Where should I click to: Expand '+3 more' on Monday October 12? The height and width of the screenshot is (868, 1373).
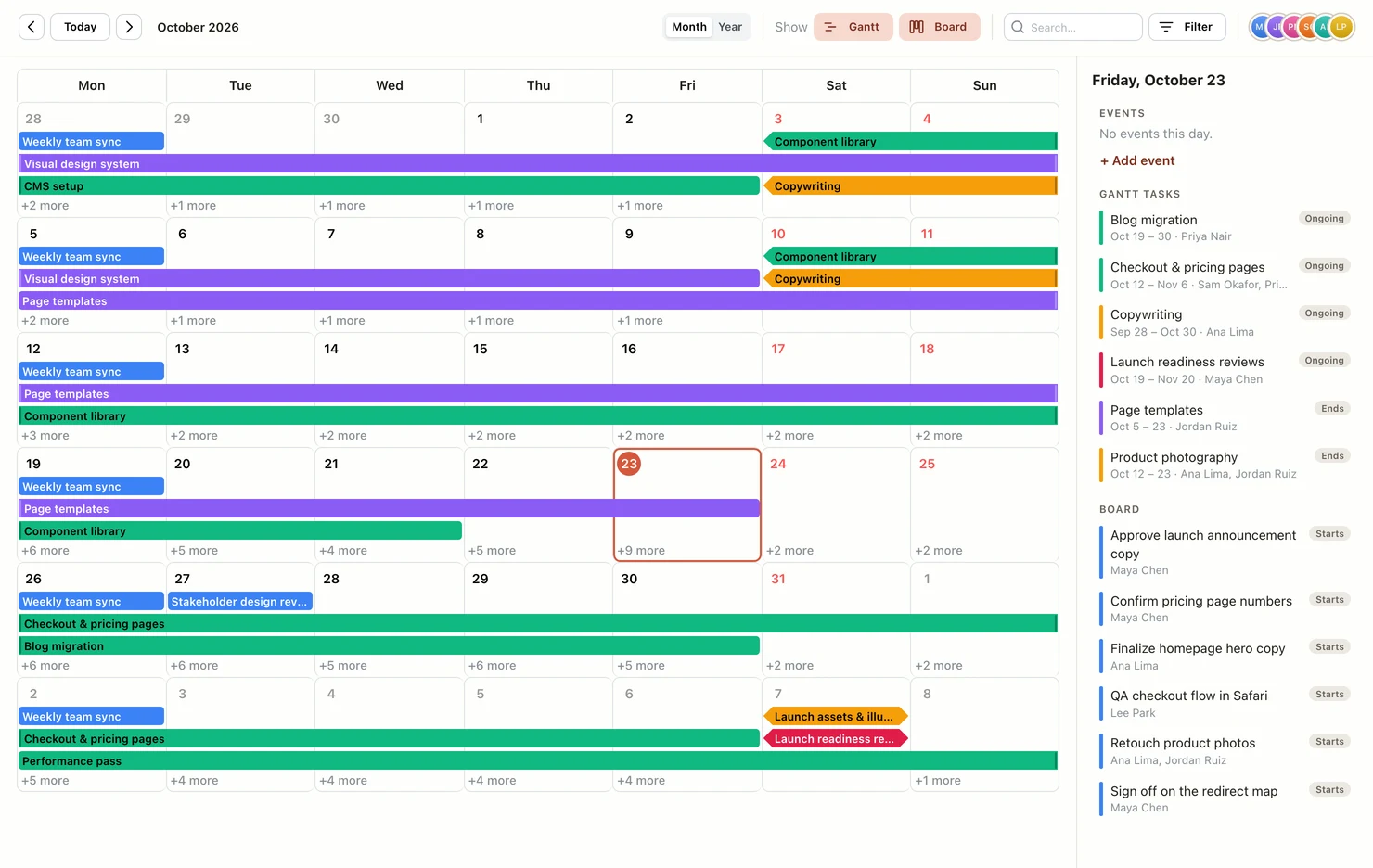45,436
